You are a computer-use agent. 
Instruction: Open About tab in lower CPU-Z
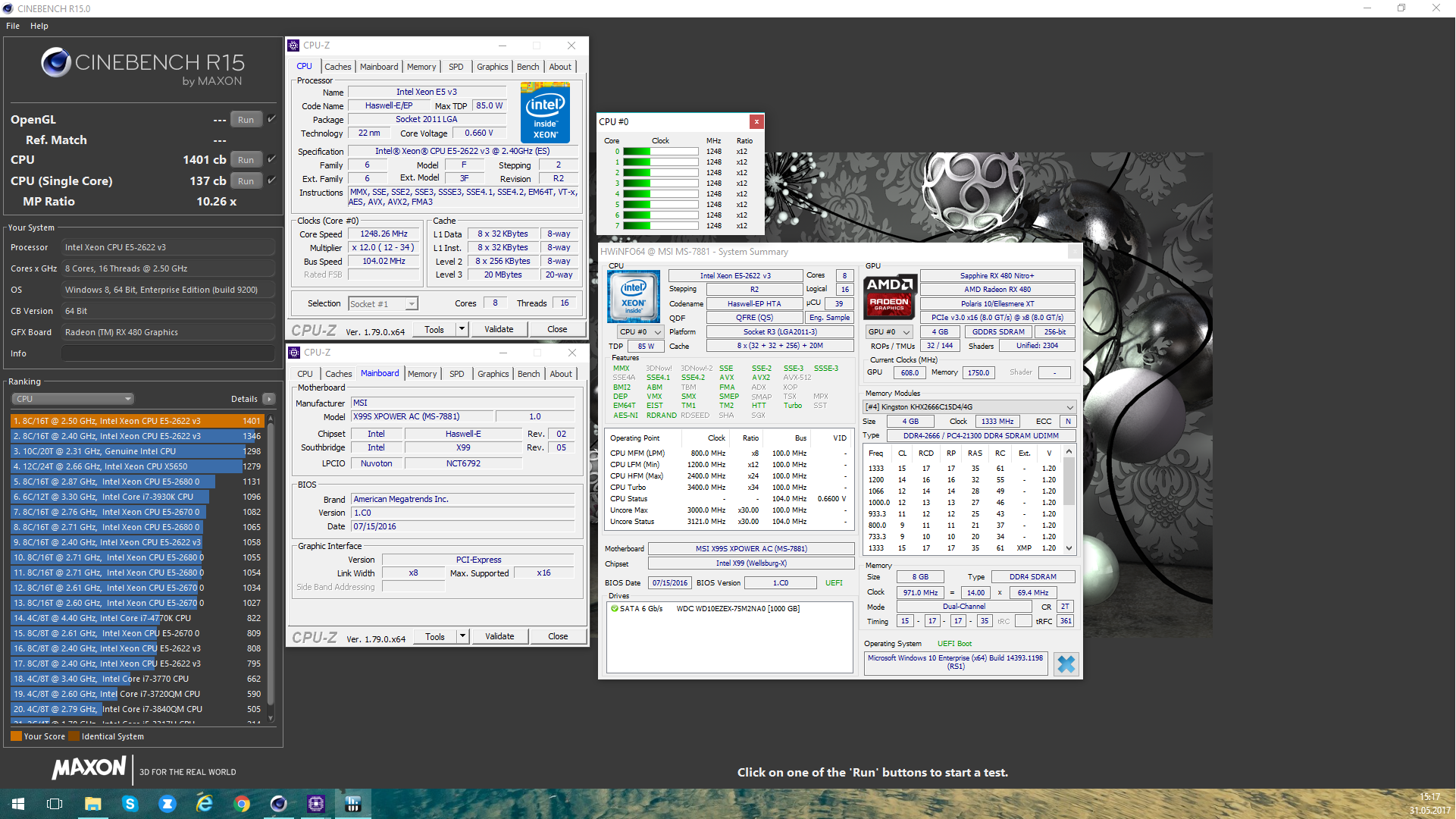pos(561,374)
